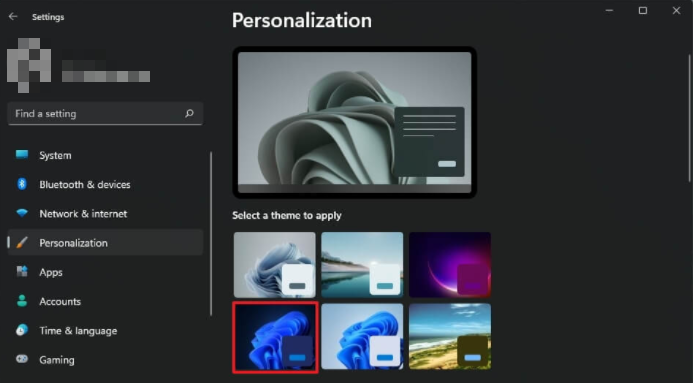This screenshot has height=383, width=693.
Task: Click the sidebar navigation scrollbar
Action: click(211, 233)
